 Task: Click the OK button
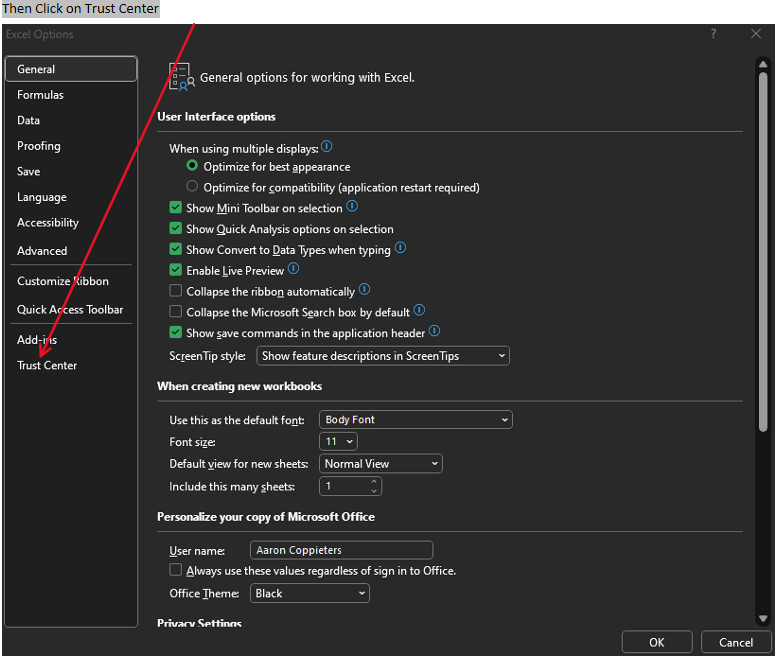click(657, 642)
